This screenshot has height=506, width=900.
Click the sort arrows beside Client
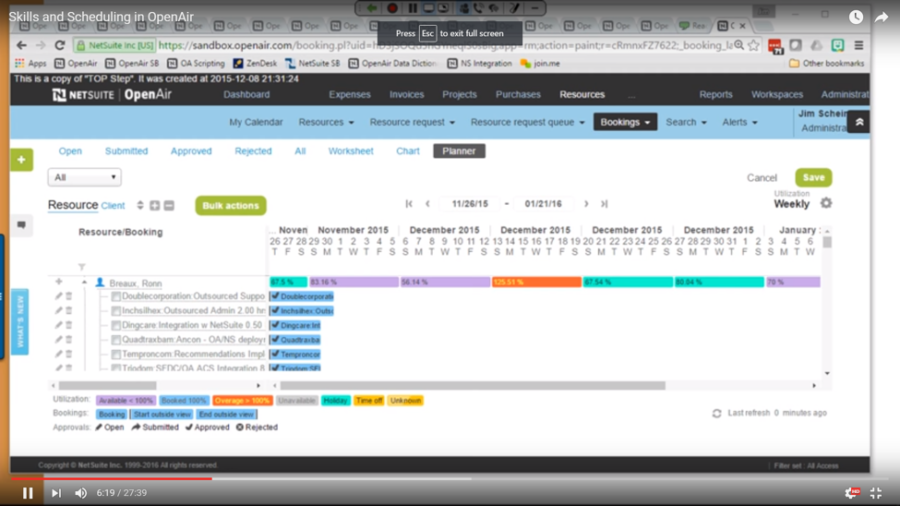140,205
